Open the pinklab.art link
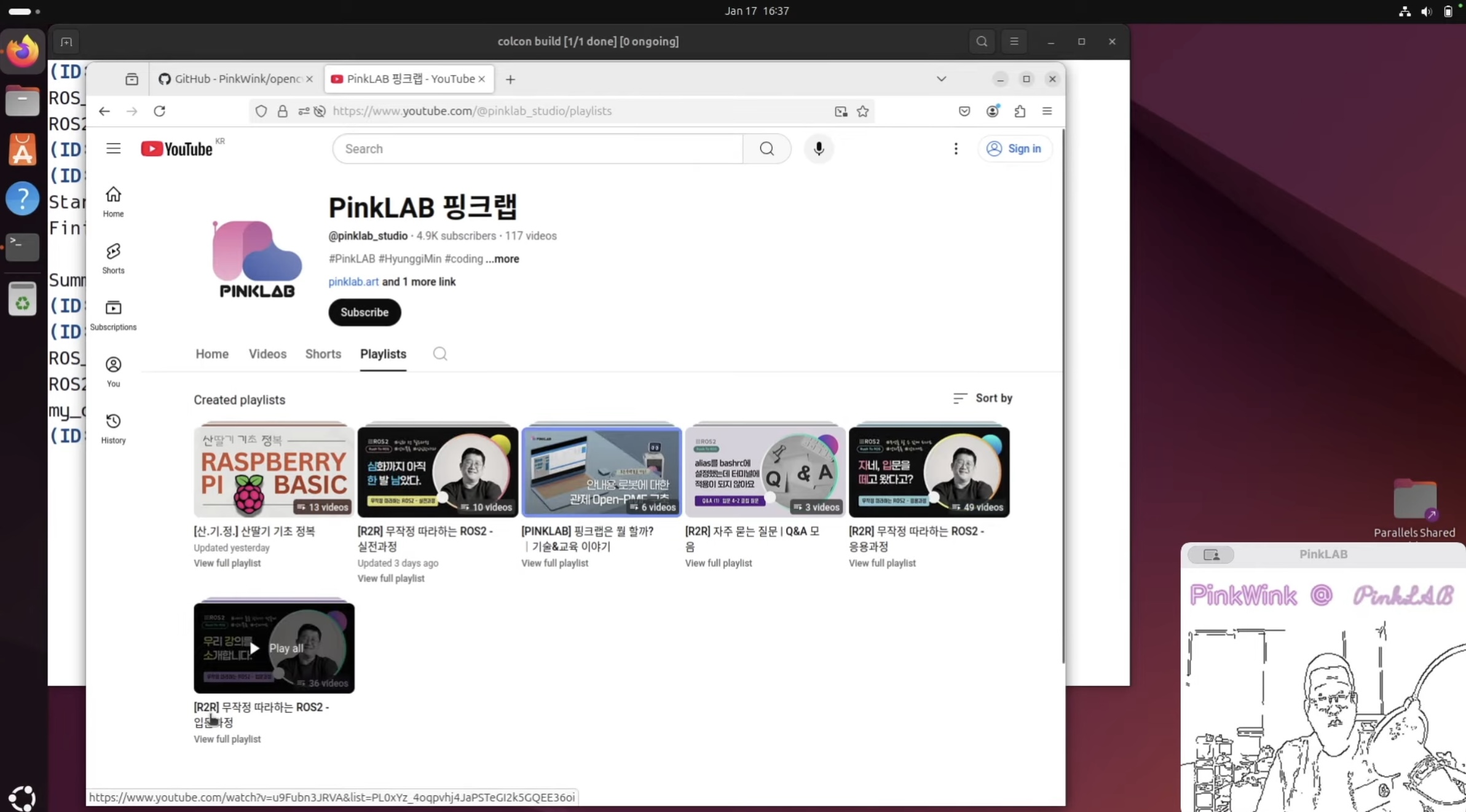Screen dimensions: 1466x812 coord(353,282)
